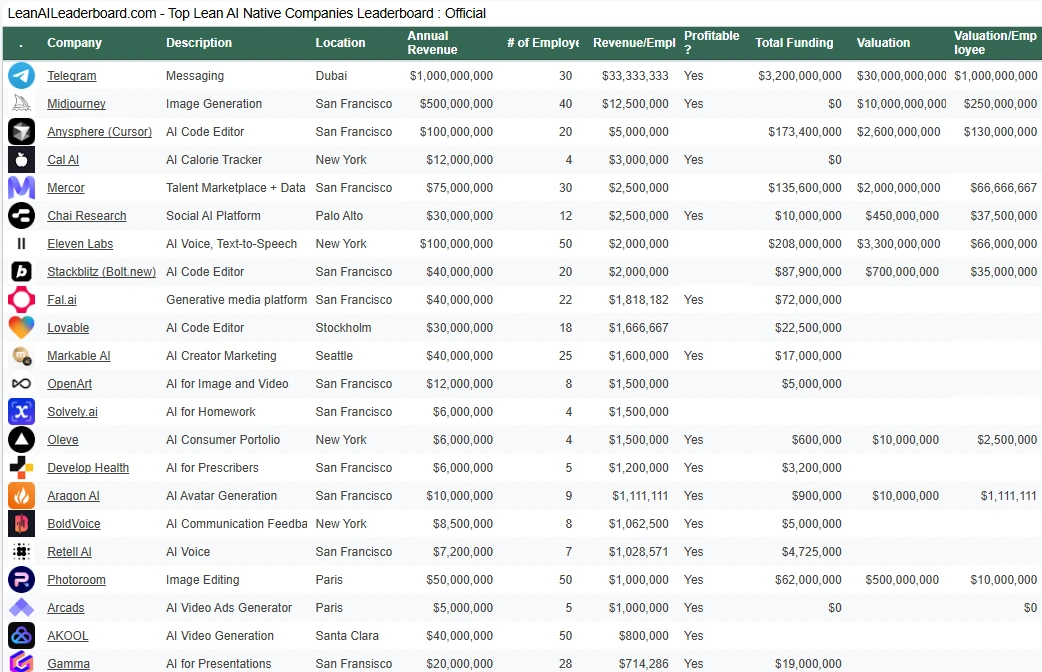The width and height of the screenshot is (1042, 672).
Task: Select the Annual Revenue column header
Action: tap(432, 43)
